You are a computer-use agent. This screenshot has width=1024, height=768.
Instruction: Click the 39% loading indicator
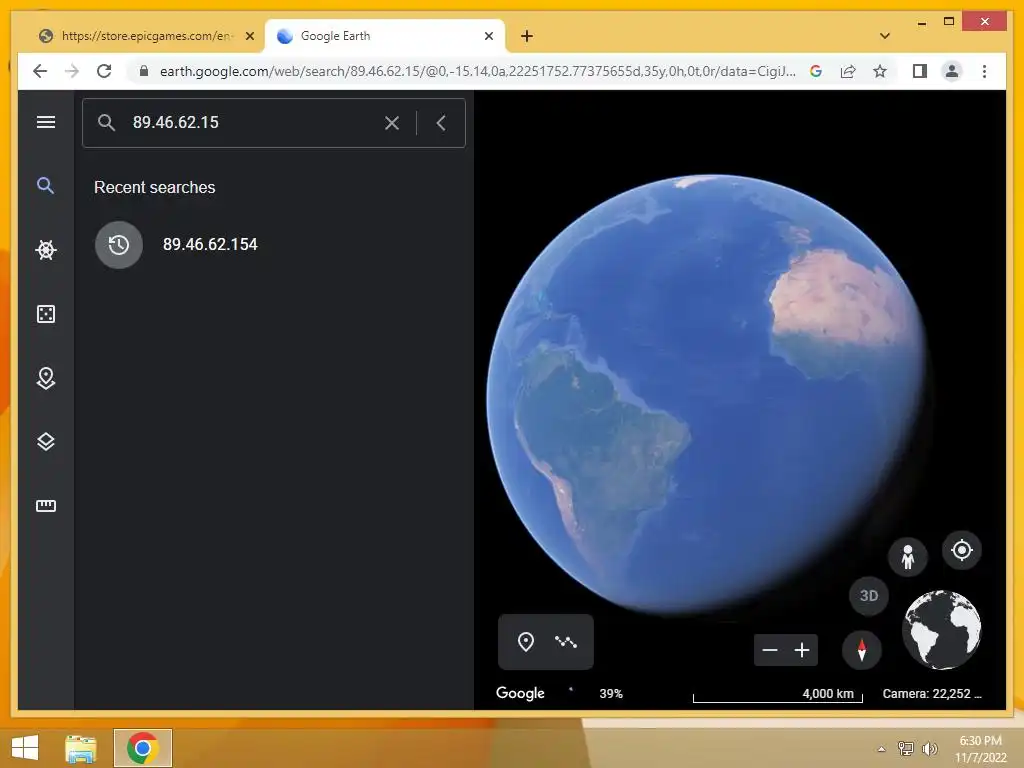point(611,694)
